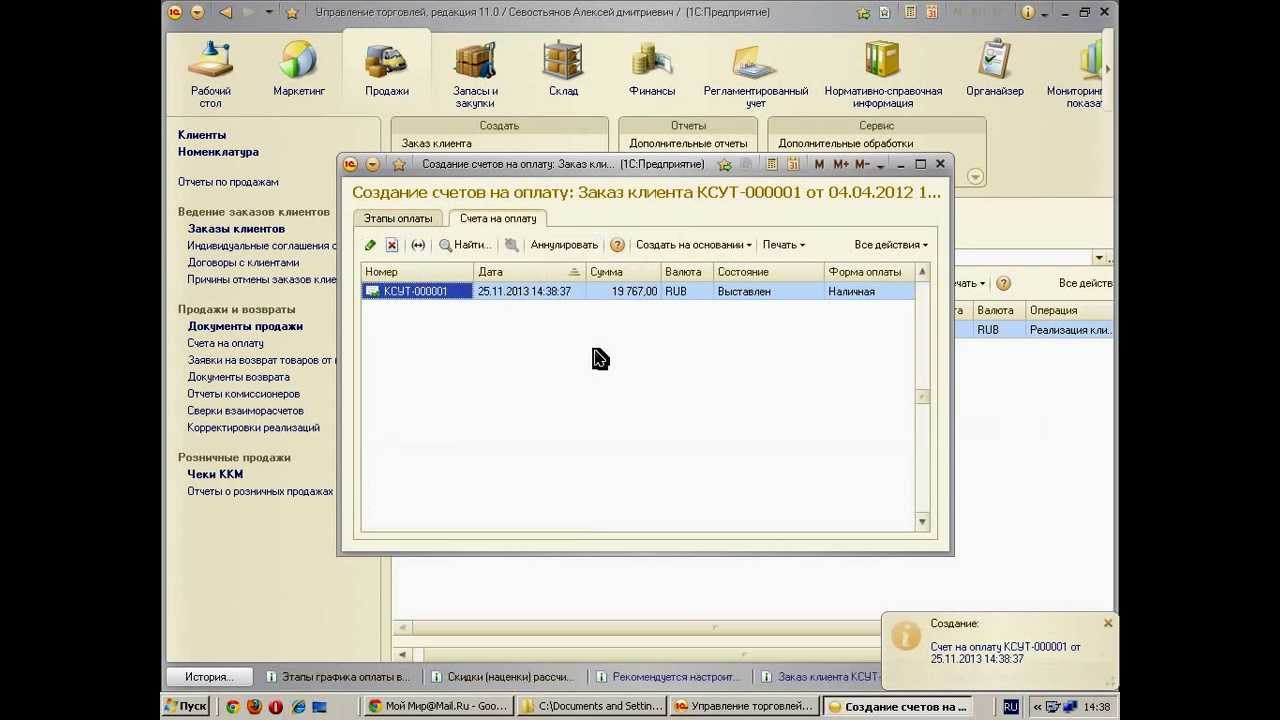This screenshot has height=720, width=1280.
Task: Open Заказы клиентов in sidebar
Action: 236,229
